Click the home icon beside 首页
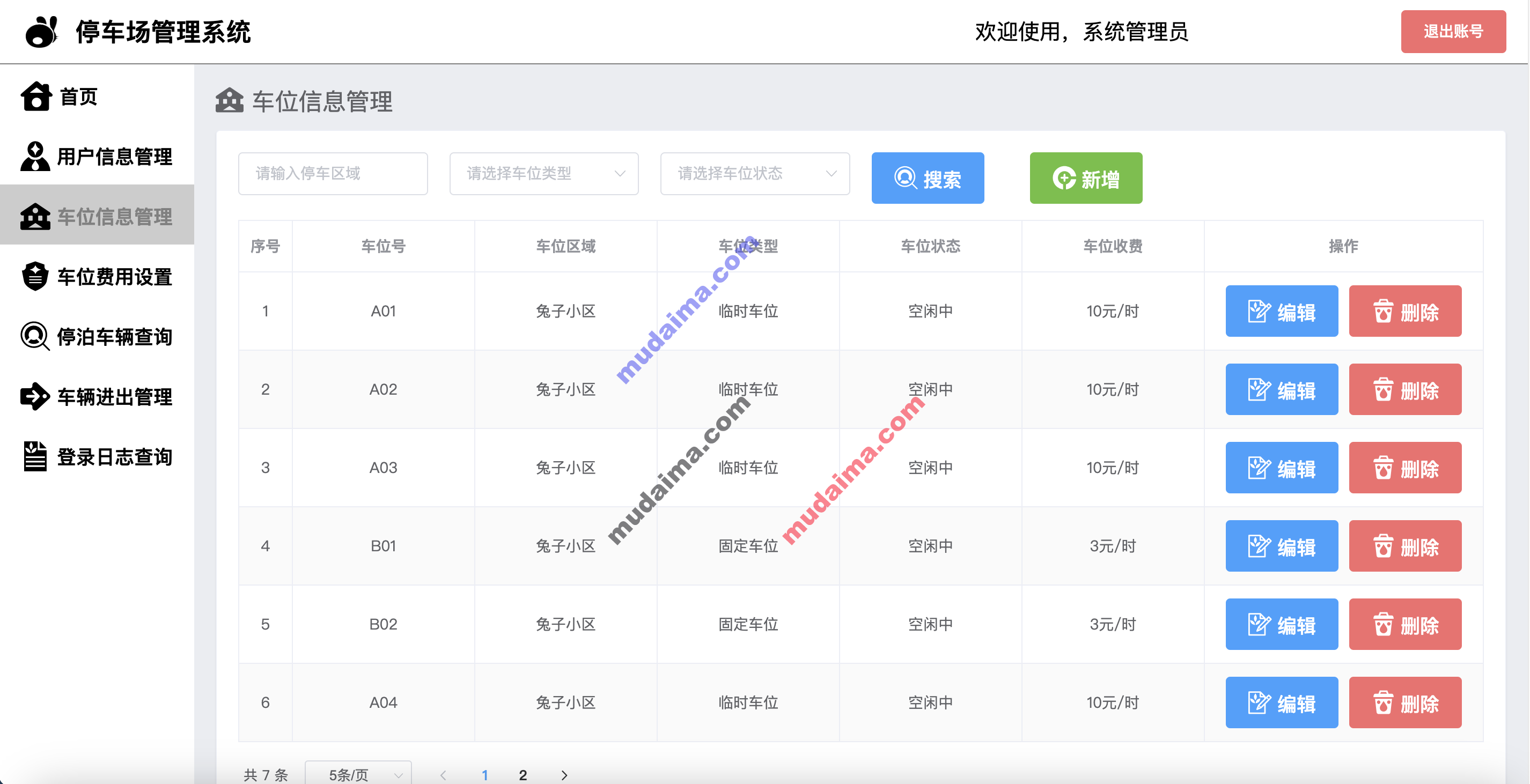This screenshot has height=784, width=1530. point(36,96)
